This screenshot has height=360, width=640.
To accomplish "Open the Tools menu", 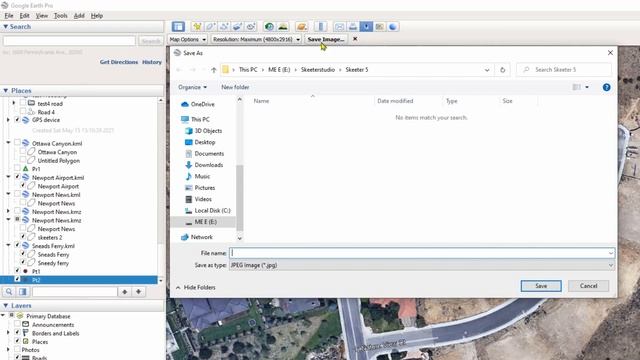I will click(x=60, y=16).
